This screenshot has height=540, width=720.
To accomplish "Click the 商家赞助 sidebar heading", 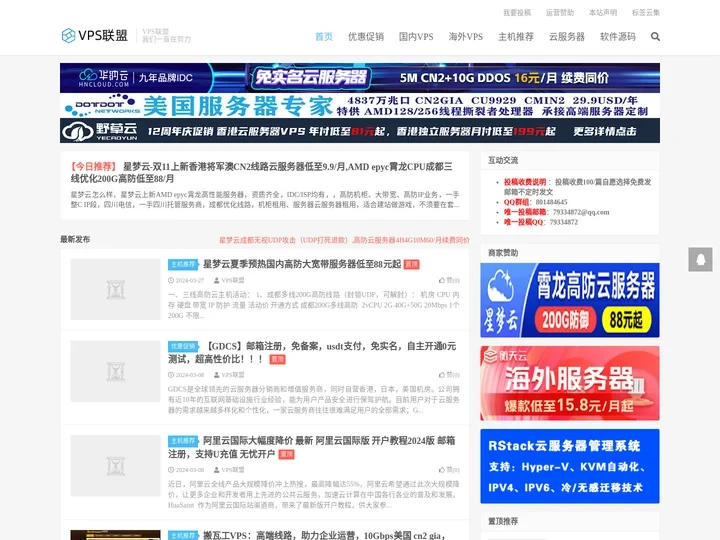I will coord(503,253).
